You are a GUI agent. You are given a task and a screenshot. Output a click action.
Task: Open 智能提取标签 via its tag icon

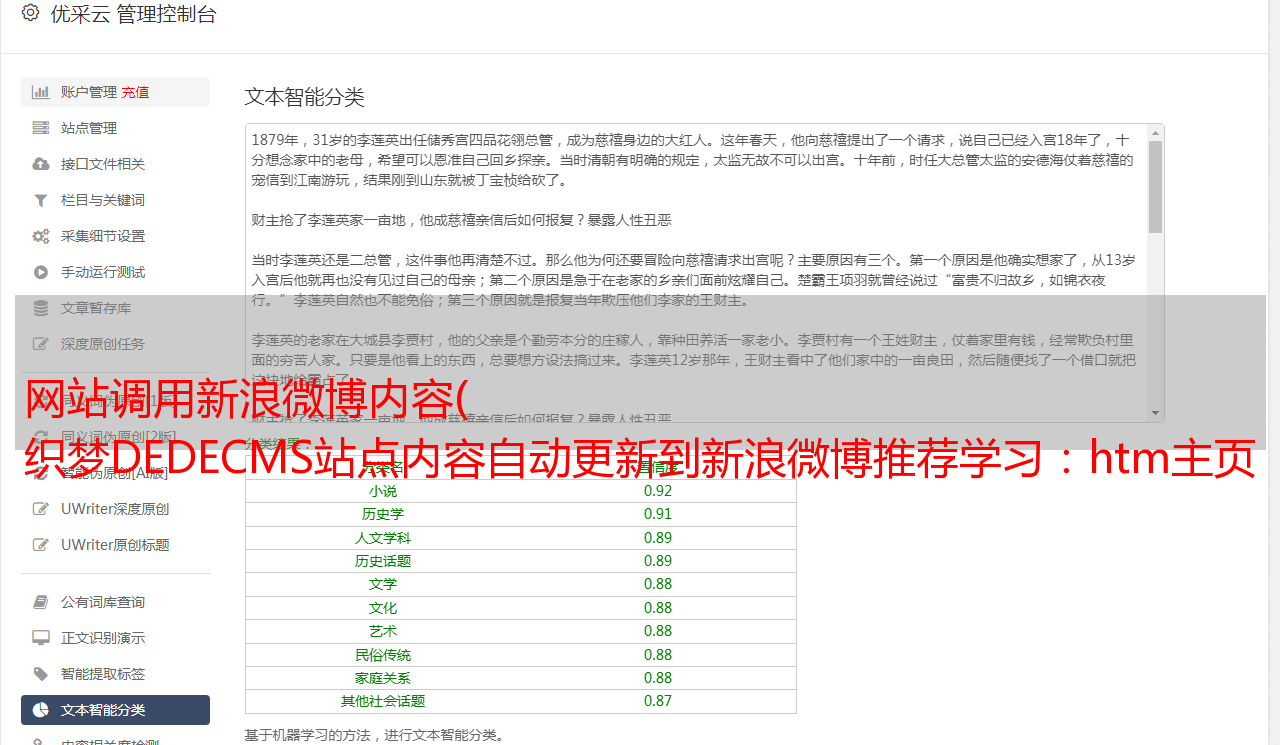(41, 674)
